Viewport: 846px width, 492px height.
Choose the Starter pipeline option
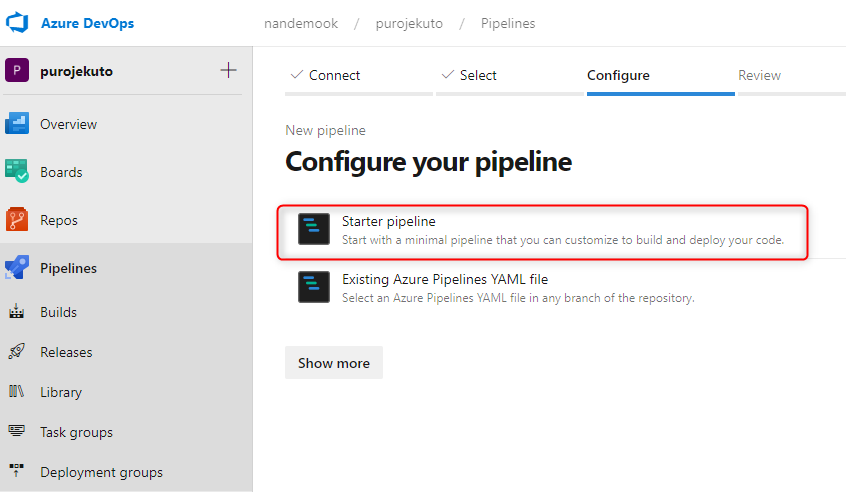point(543,233)
